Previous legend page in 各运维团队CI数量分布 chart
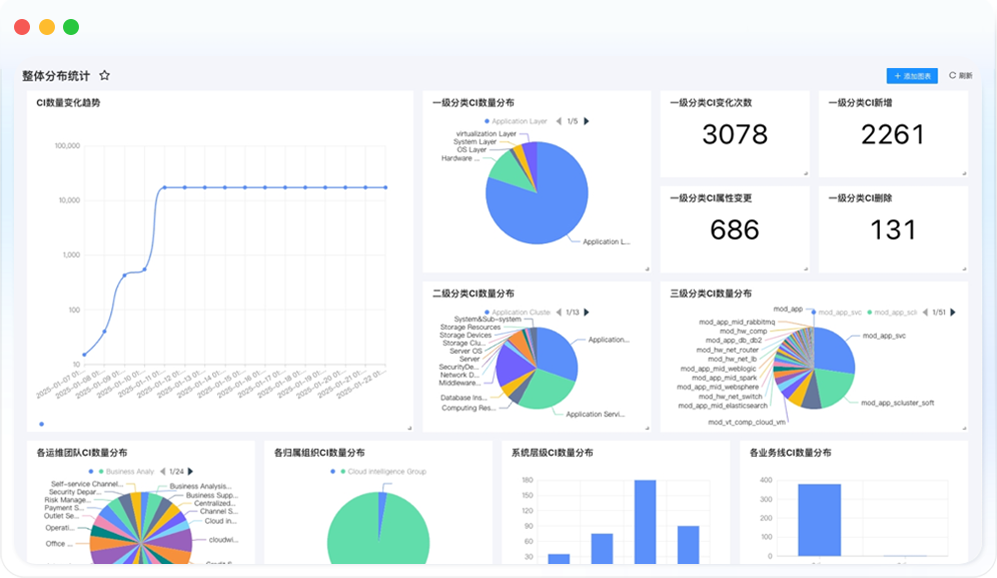Screen dimensions: 997x578 pyautogui.click(x=161, y=471)
